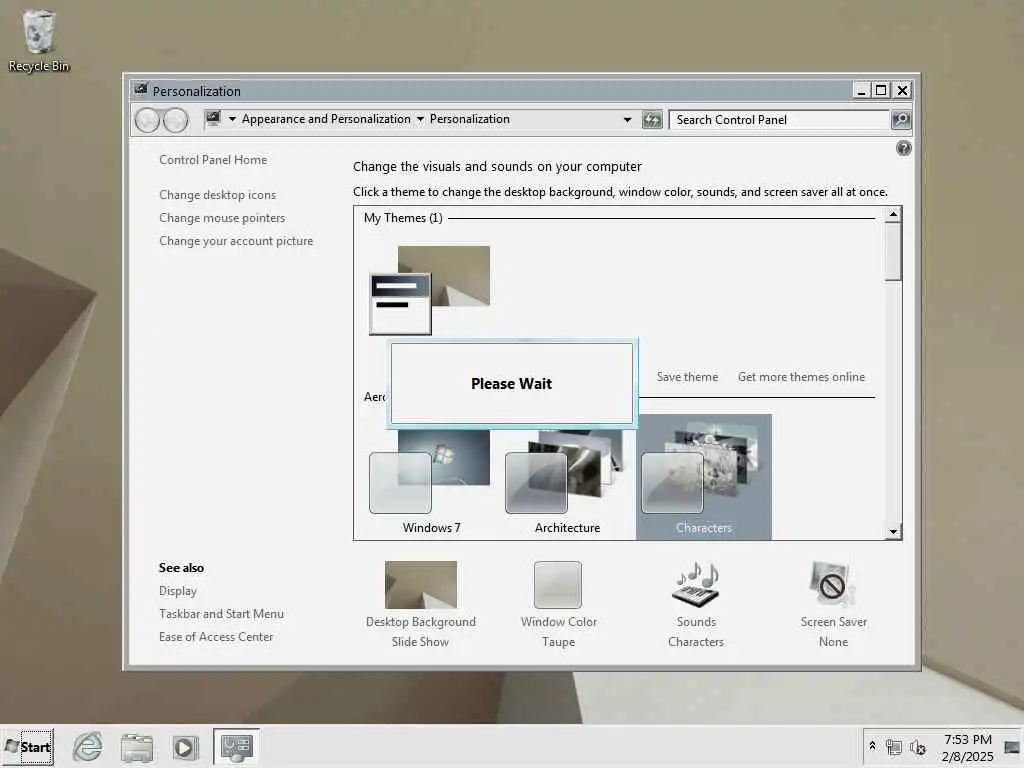Click Appearance and Personalization breadcrumb

click(x=326, y=119)
